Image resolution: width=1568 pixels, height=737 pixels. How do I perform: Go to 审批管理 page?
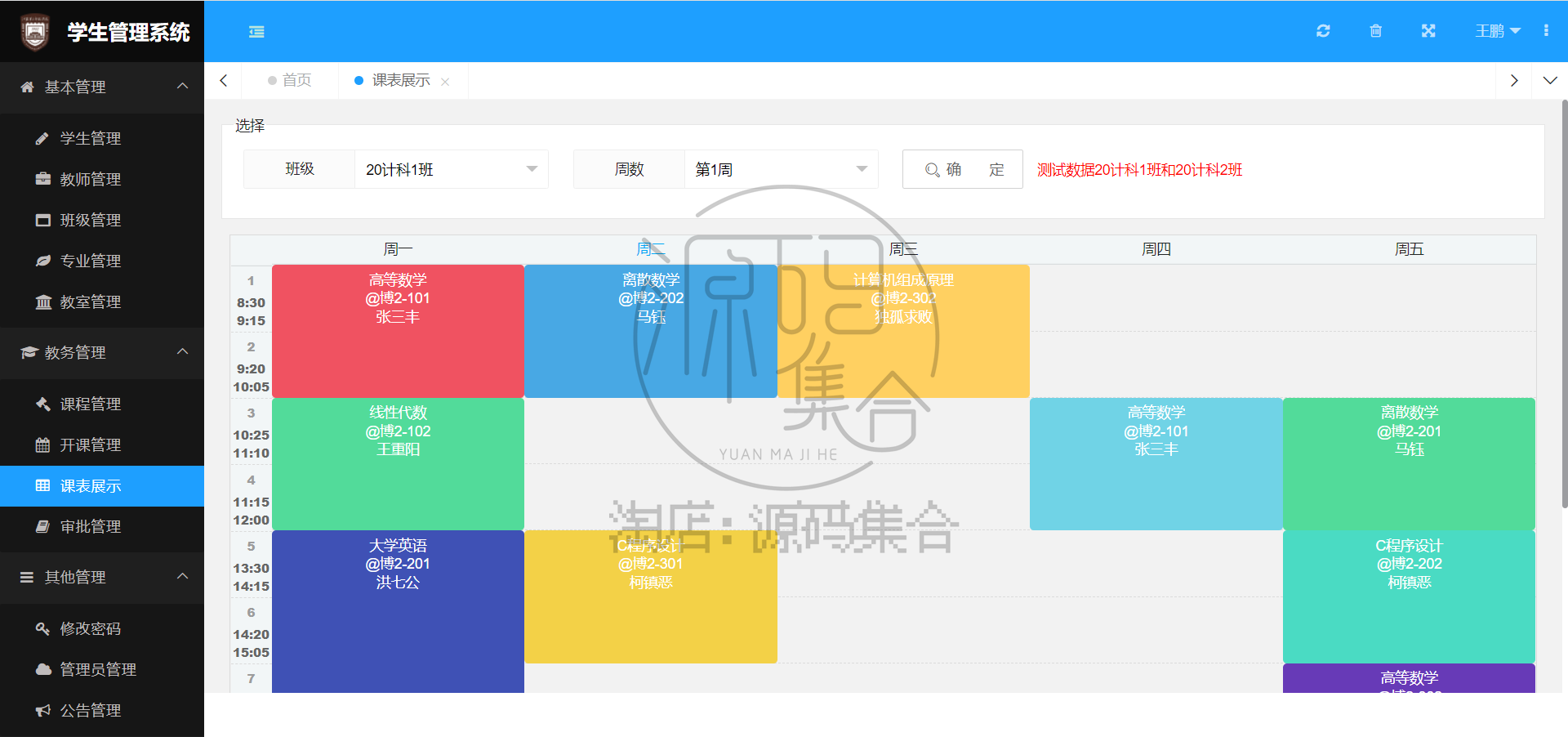pos(102,526)
